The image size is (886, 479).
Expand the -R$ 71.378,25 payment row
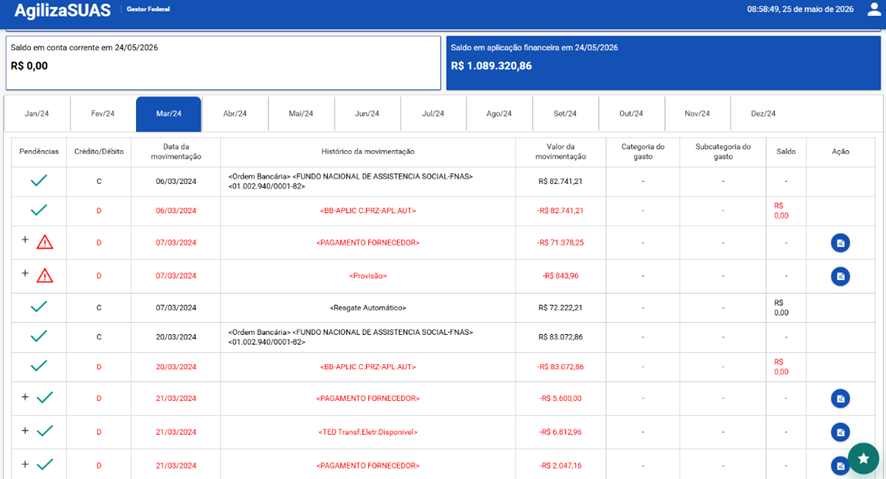coord(25,240)
